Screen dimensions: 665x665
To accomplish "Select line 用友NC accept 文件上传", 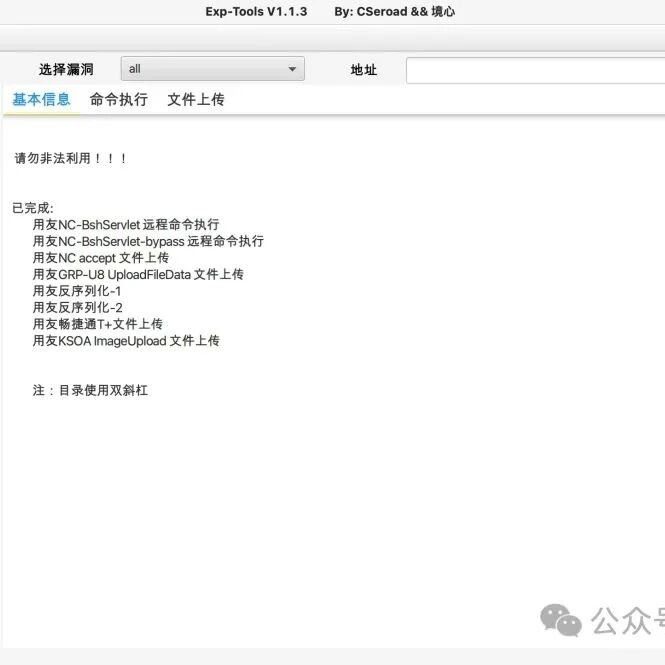I will [101, 257].
